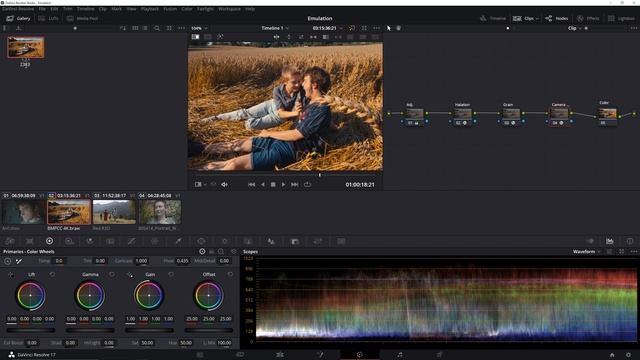640x360 pixels.
Task: Click the gallery search magnifier icon
Action: click(157, 28)
